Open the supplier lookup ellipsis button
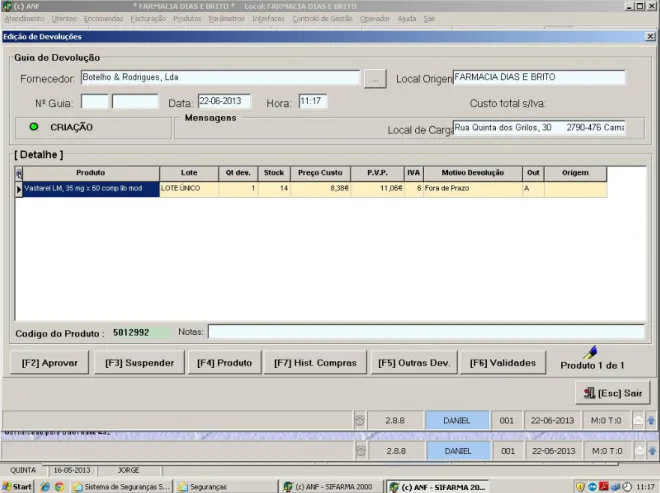Viewport: 660px width, 493px height. pos(375,79)
